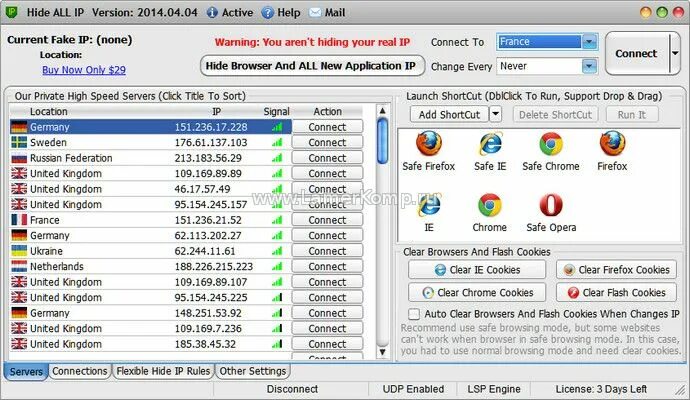
Task: Click server list scroll down arrow
Action: [382, 352]
